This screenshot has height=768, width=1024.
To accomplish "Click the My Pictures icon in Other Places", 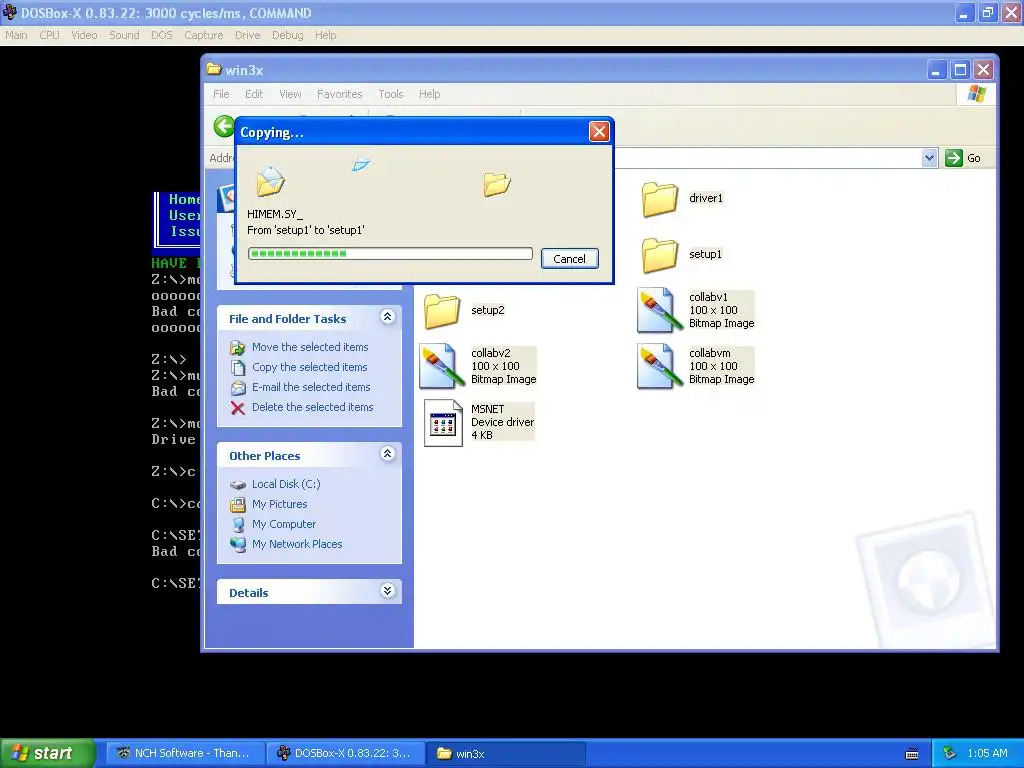I will tap(238, 505).
